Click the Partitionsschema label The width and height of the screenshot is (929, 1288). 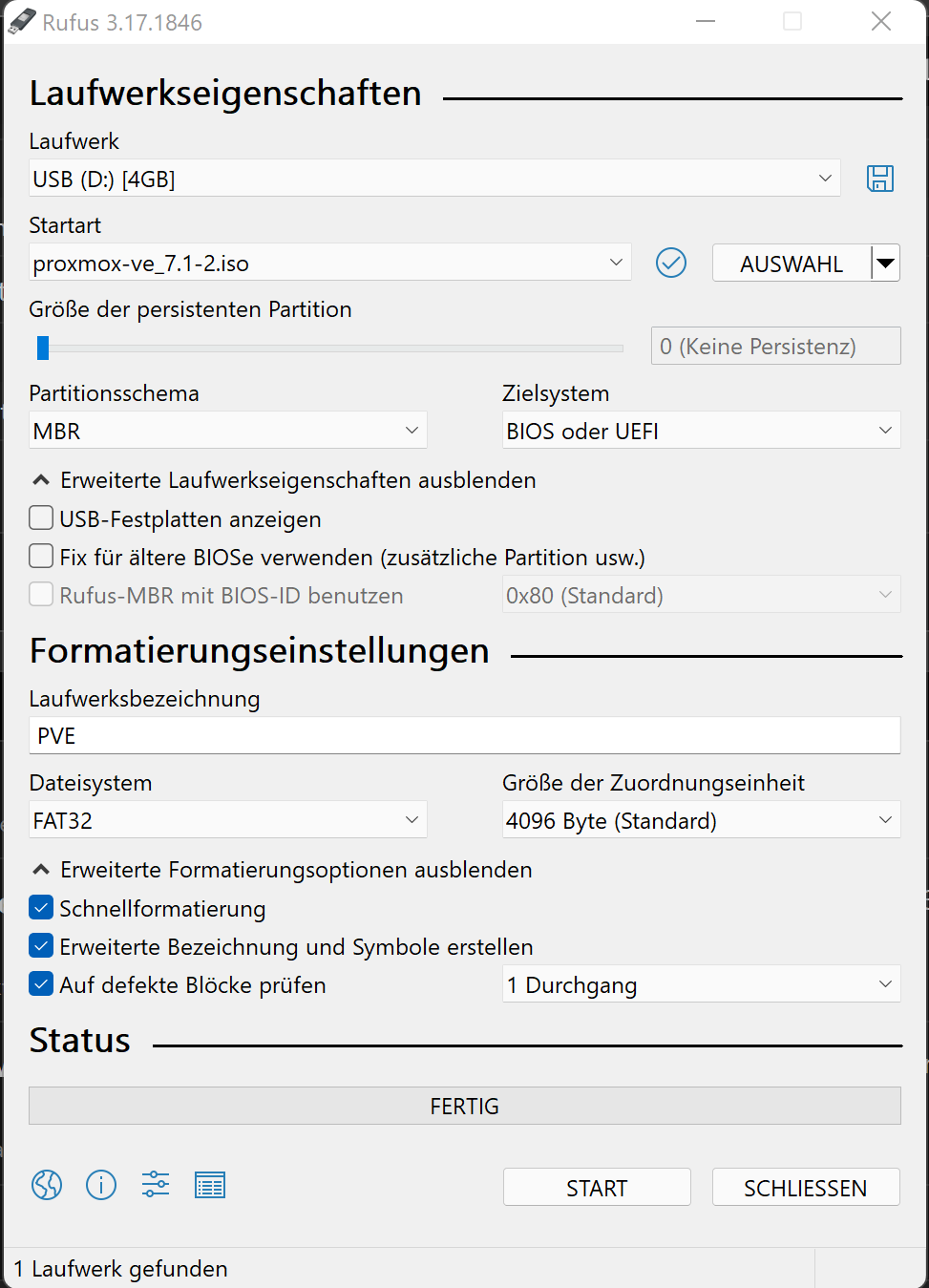point(114,393)
